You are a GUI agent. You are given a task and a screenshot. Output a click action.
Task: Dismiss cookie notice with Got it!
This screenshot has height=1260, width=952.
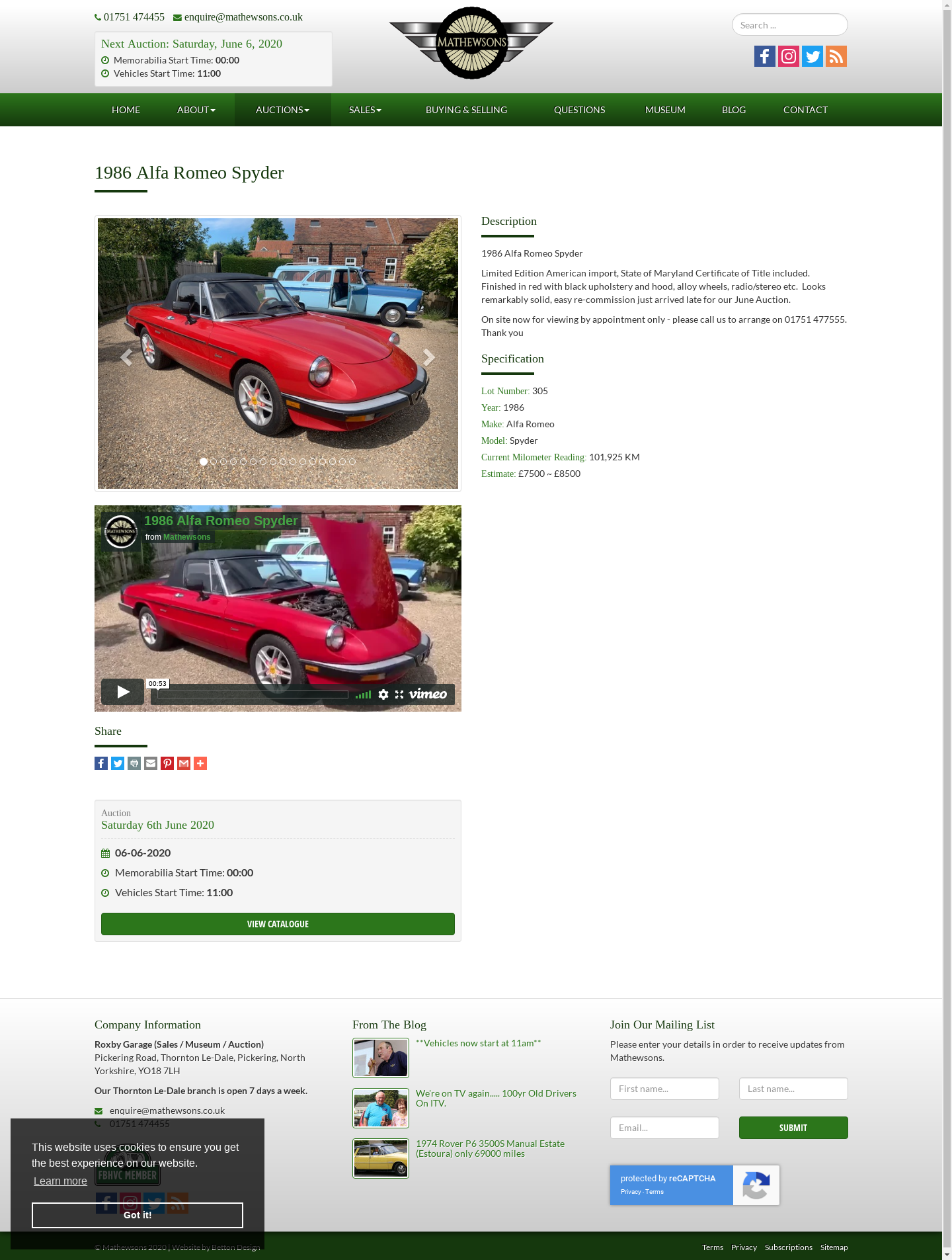click(x=138, y=1215)
